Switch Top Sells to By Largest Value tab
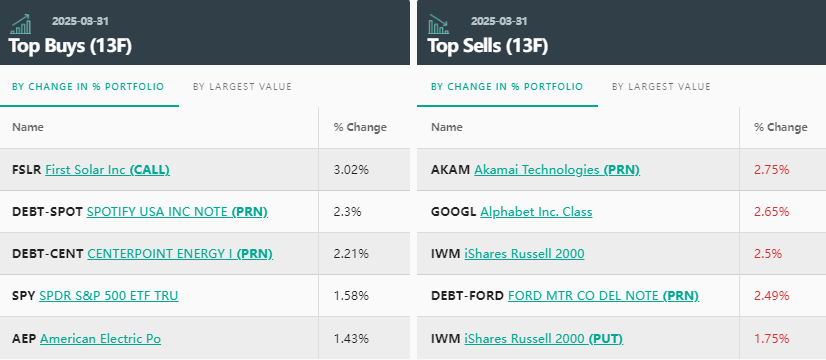 [x=661, y=87]
